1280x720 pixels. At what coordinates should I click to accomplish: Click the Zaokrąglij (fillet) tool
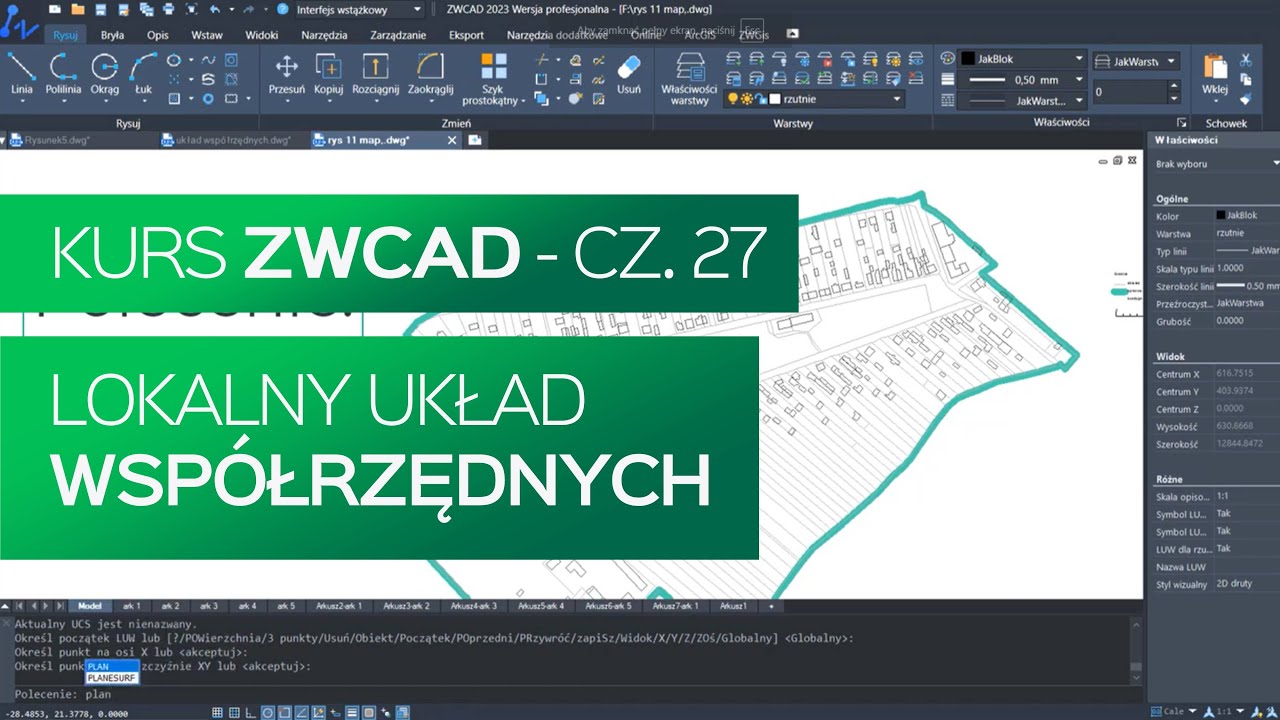pyautogui.click(x=431, y=73)
